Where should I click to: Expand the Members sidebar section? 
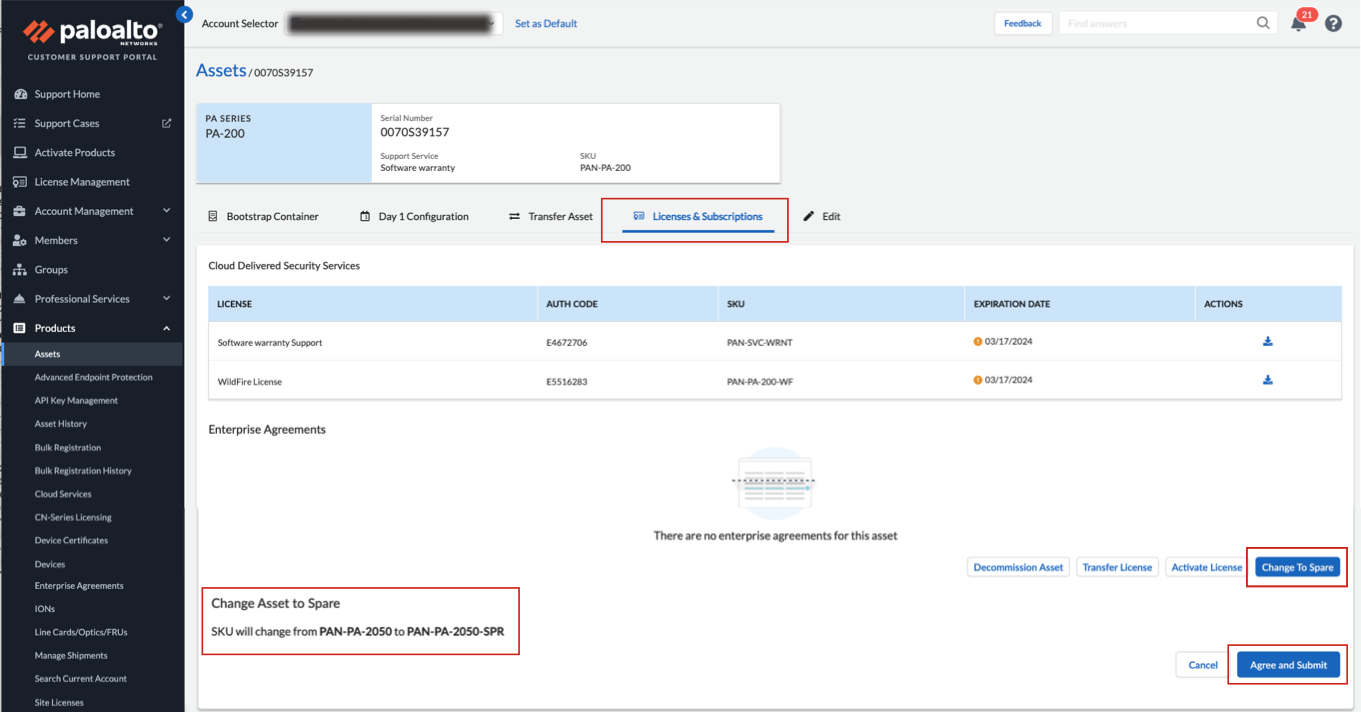click(x=166, y=240)
